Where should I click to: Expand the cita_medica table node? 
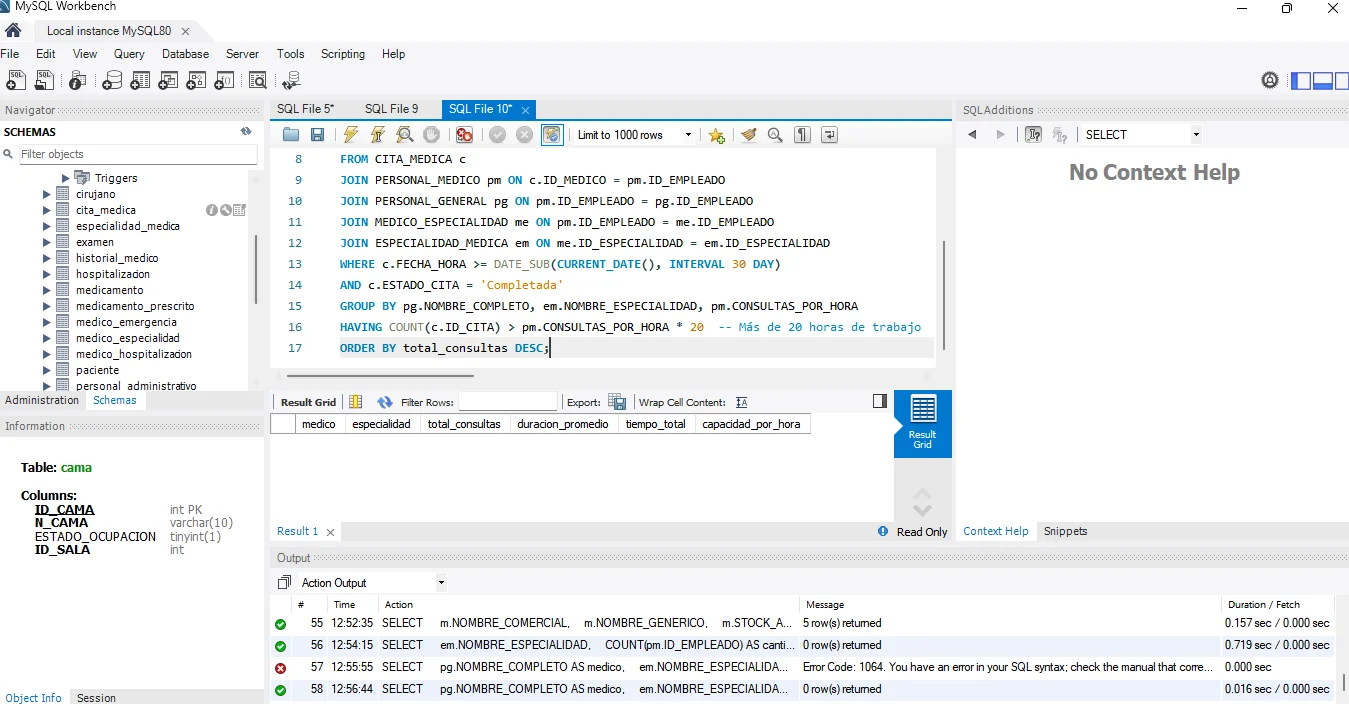[x=46, y=210]
